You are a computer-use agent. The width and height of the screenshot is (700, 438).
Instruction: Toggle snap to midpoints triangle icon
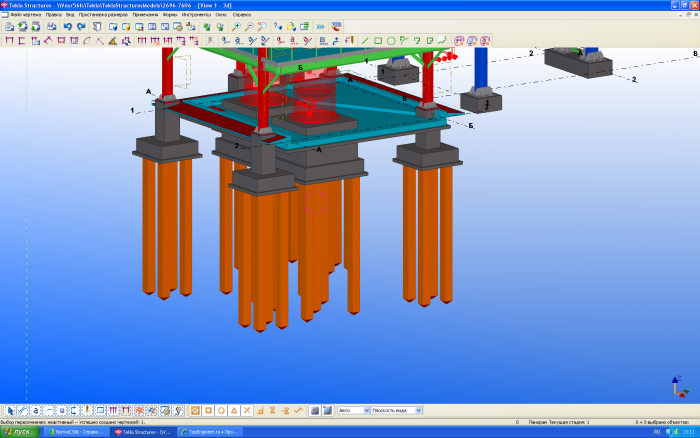[234, 410]
